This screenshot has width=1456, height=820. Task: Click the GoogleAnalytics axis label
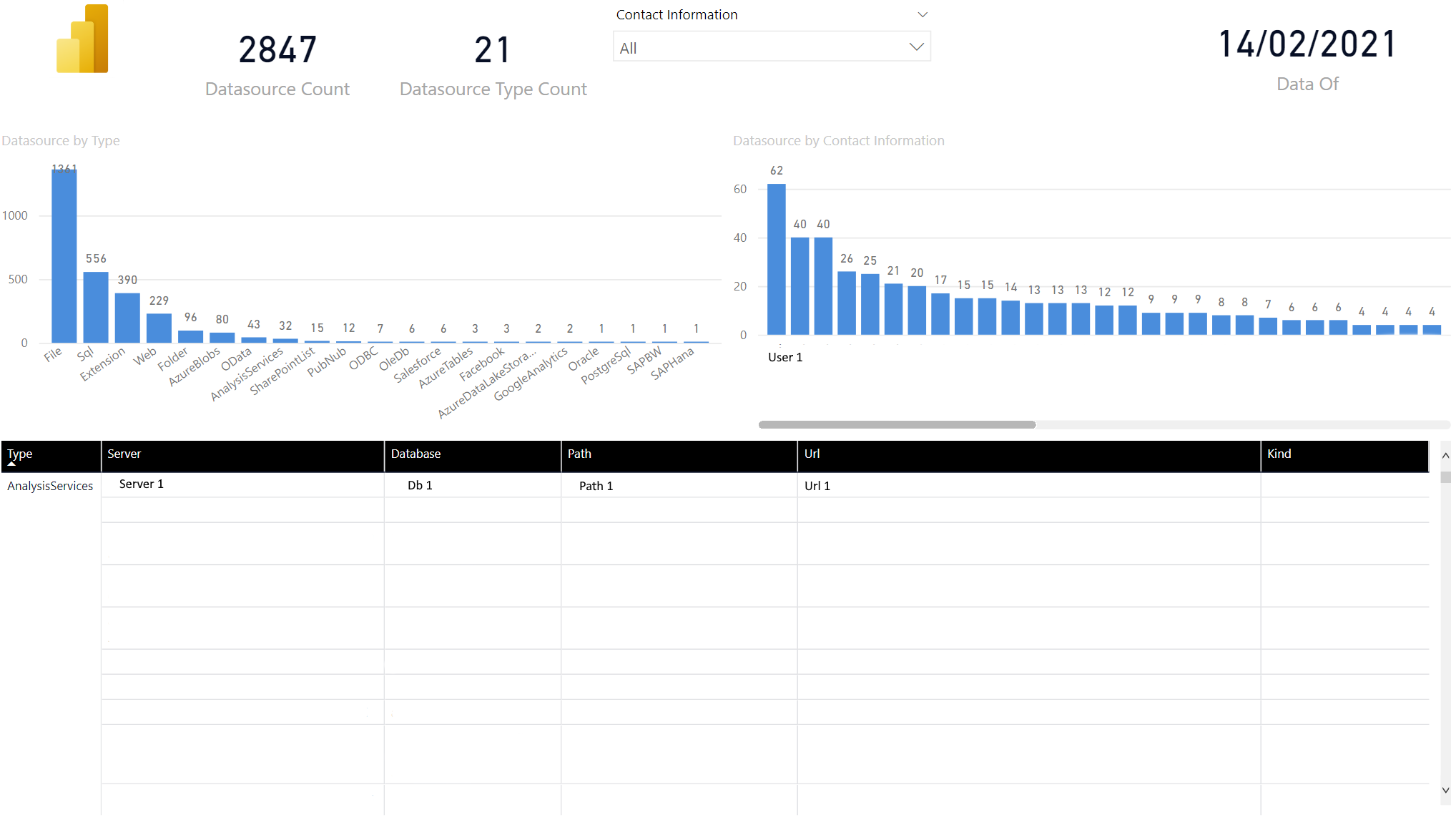coord(531,374)
